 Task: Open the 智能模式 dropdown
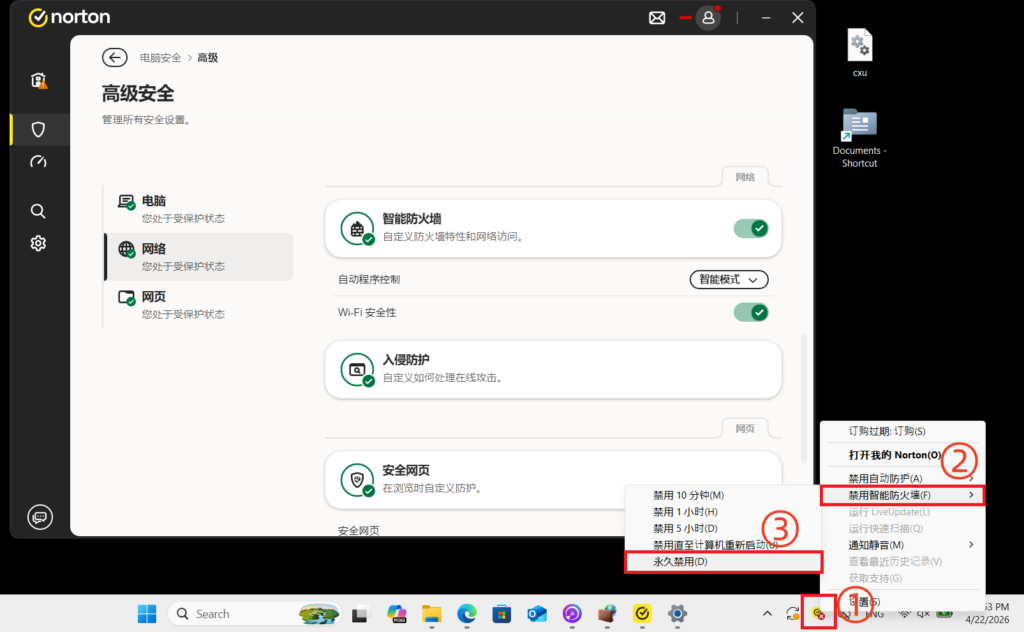click(729, 280)
